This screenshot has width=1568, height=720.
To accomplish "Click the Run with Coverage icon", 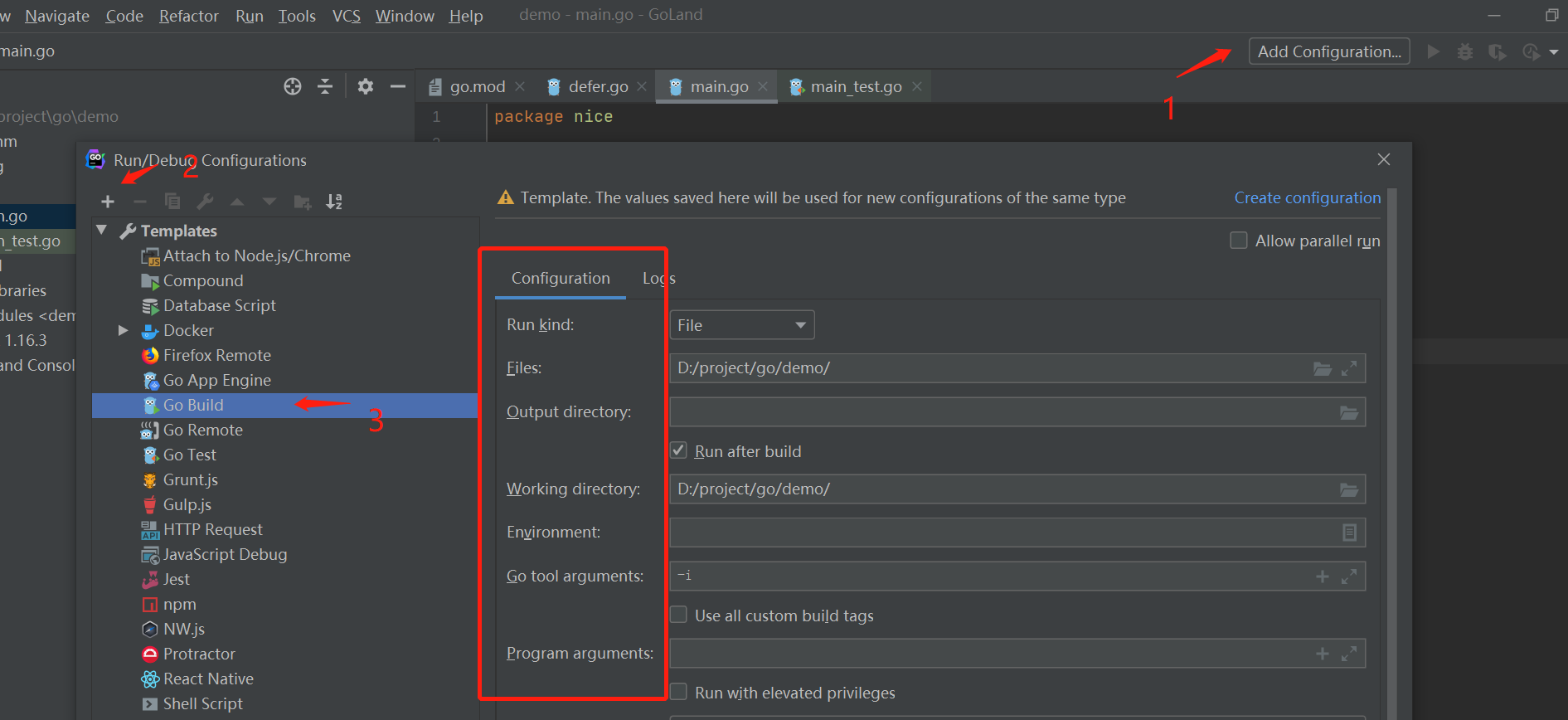I will pyautogui.click(x=1497, y=51).
